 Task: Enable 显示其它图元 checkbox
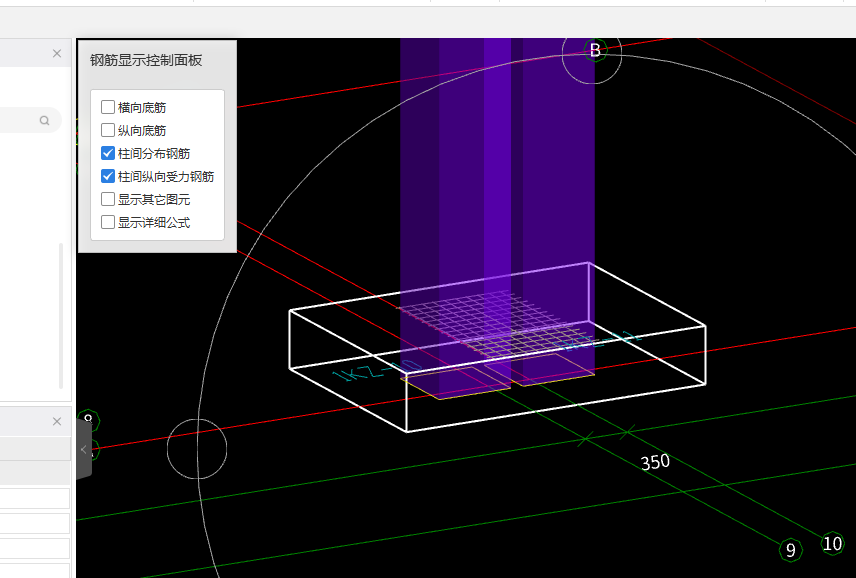point(108,199)
